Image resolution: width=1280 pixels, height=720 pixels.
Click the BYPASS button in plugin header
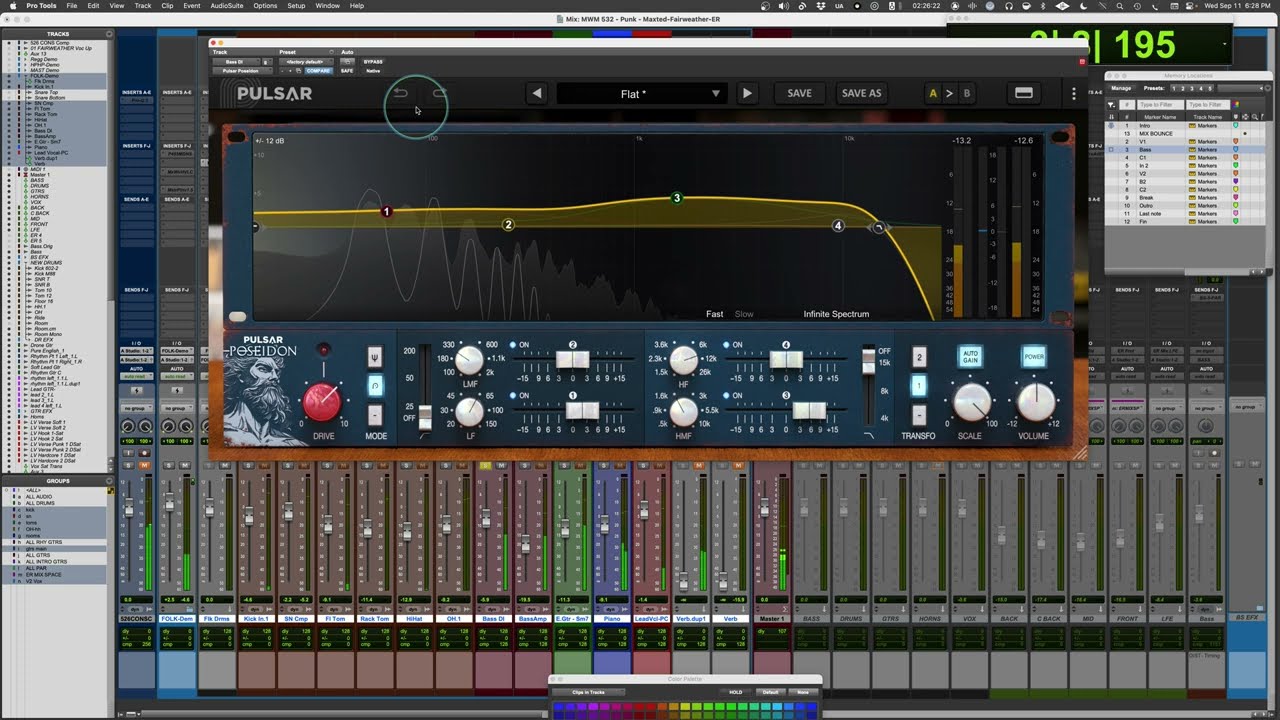[x=373, y=62]
